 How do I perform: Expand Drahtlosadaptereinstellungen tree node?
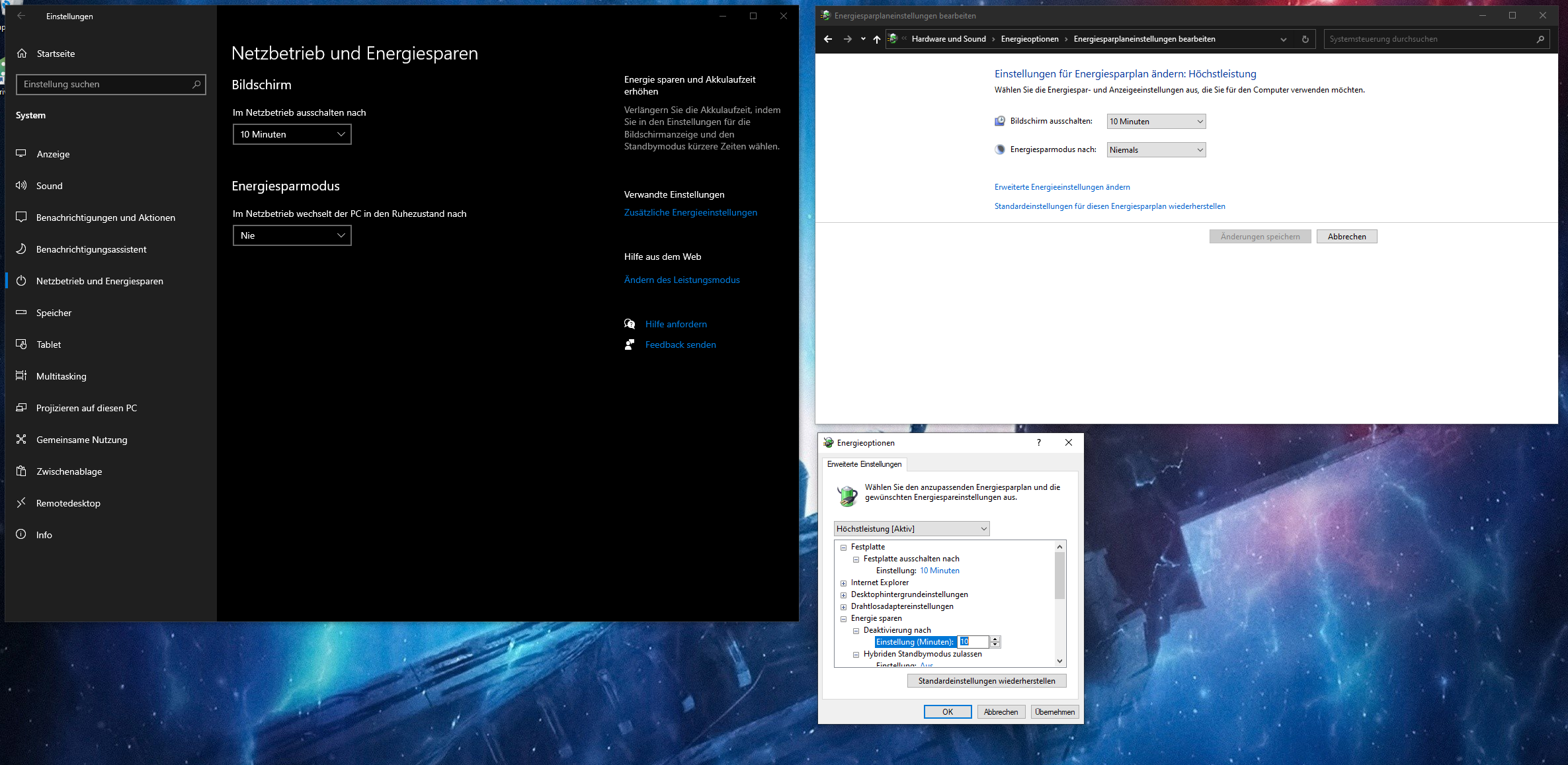843,607
